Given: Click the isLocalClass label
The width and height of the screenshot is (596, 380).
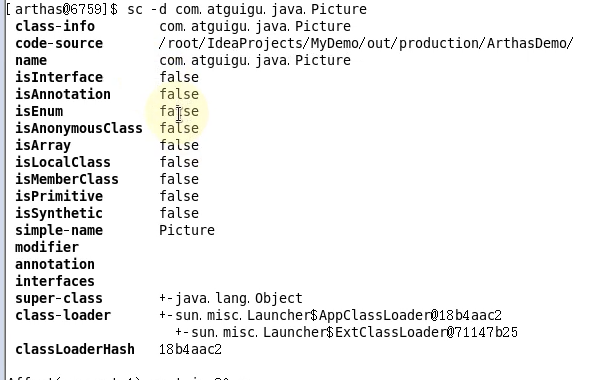Looking at the screenshot, I should pos(63,162).
